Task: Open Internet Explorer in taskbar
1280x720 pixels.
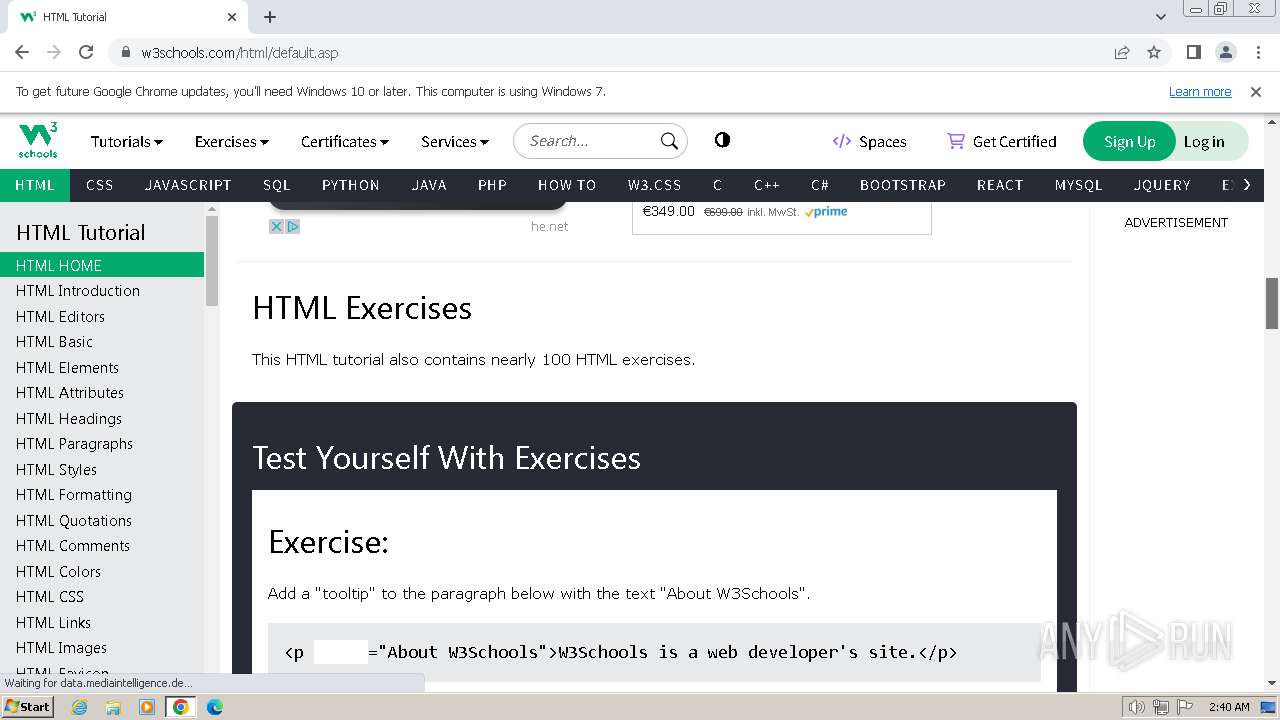Action: (80, 706)
